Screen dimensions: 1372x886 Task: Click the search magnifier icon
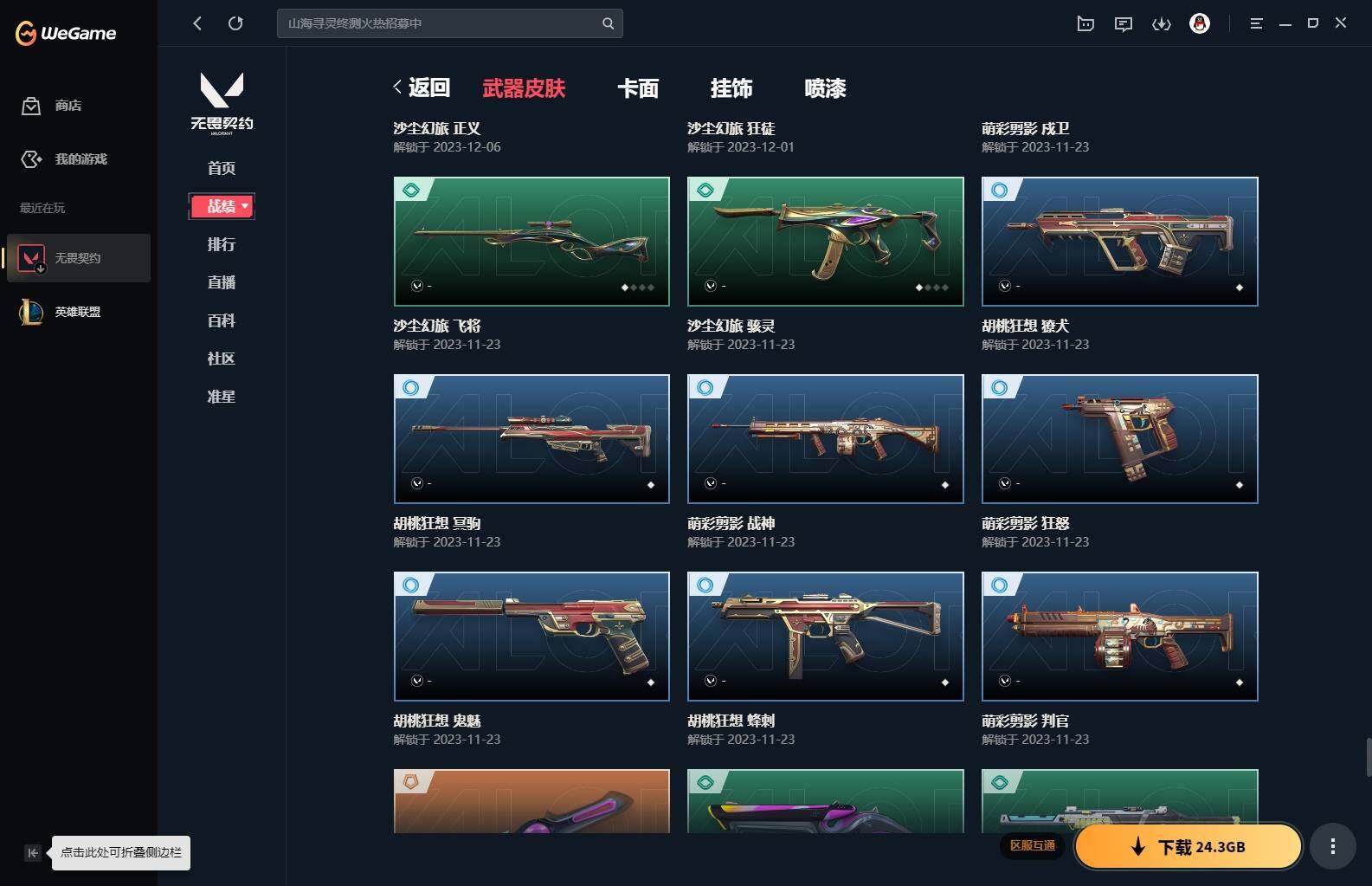coord(608,23)
